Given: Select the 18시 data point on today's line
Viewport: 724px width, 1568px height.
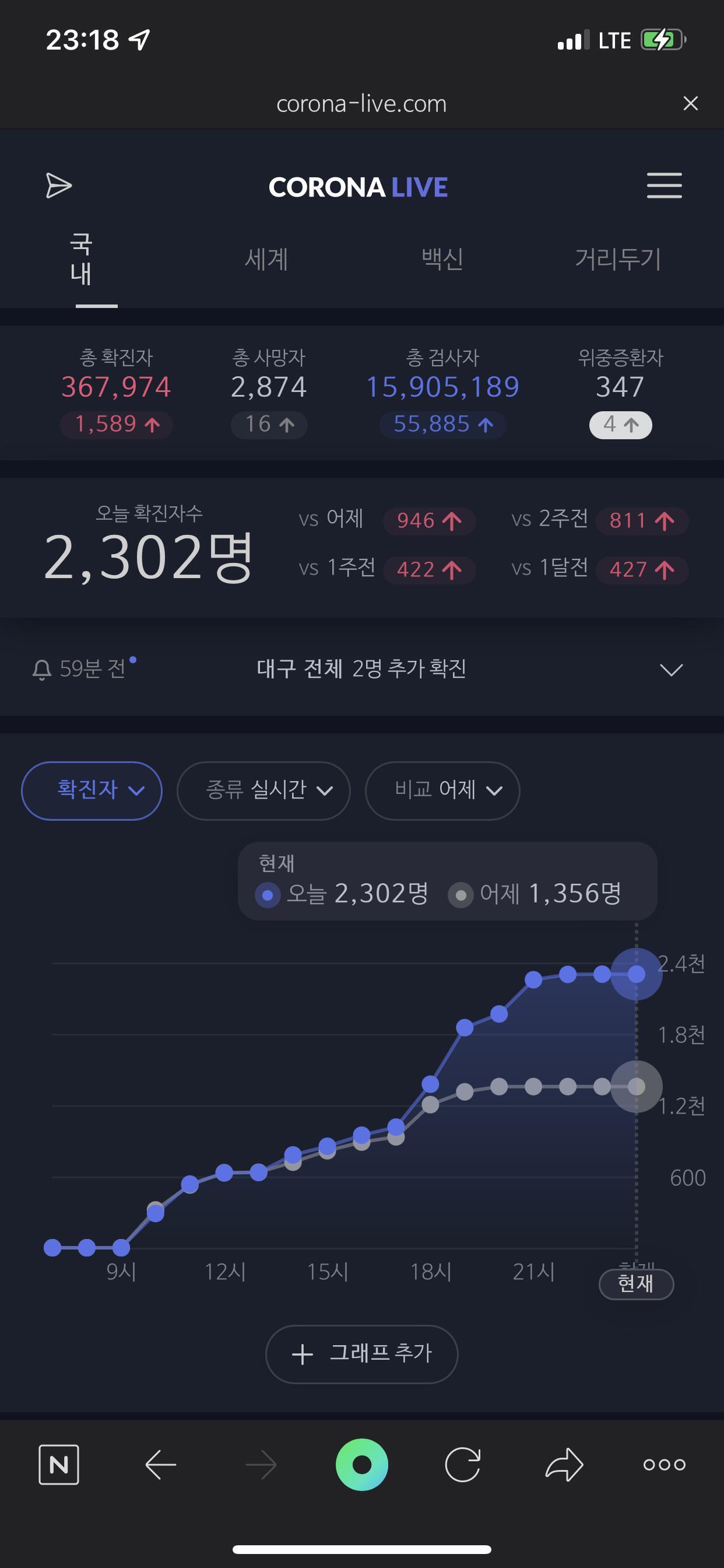Looking at the screenshot, I should tap(430, 1084).
